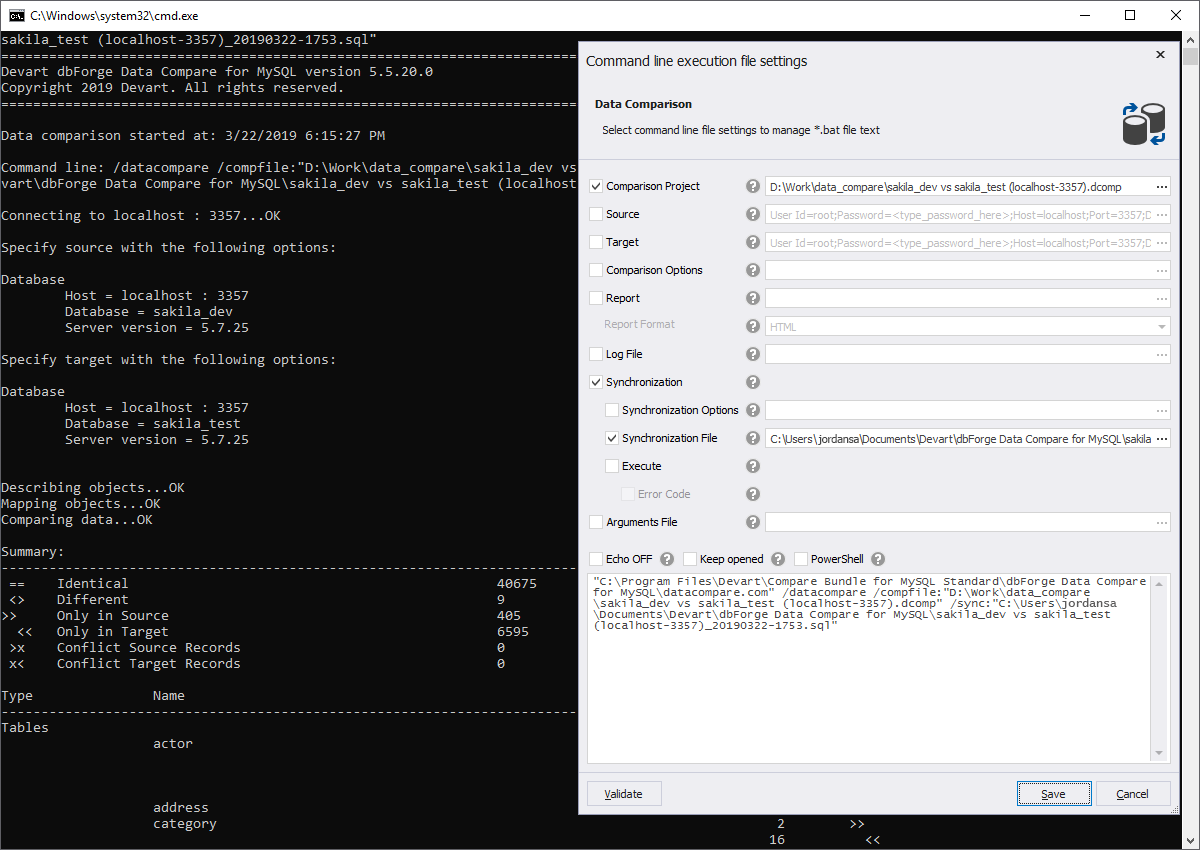
Task: Enable the Execute checkbox
Action: point(613,466)
